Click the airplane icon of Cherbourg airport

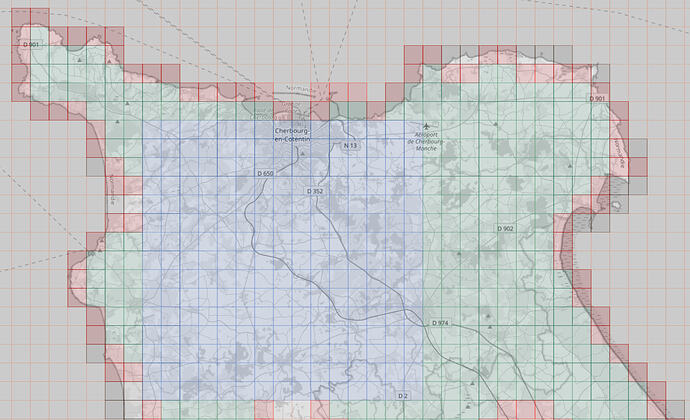coord(426,127)
